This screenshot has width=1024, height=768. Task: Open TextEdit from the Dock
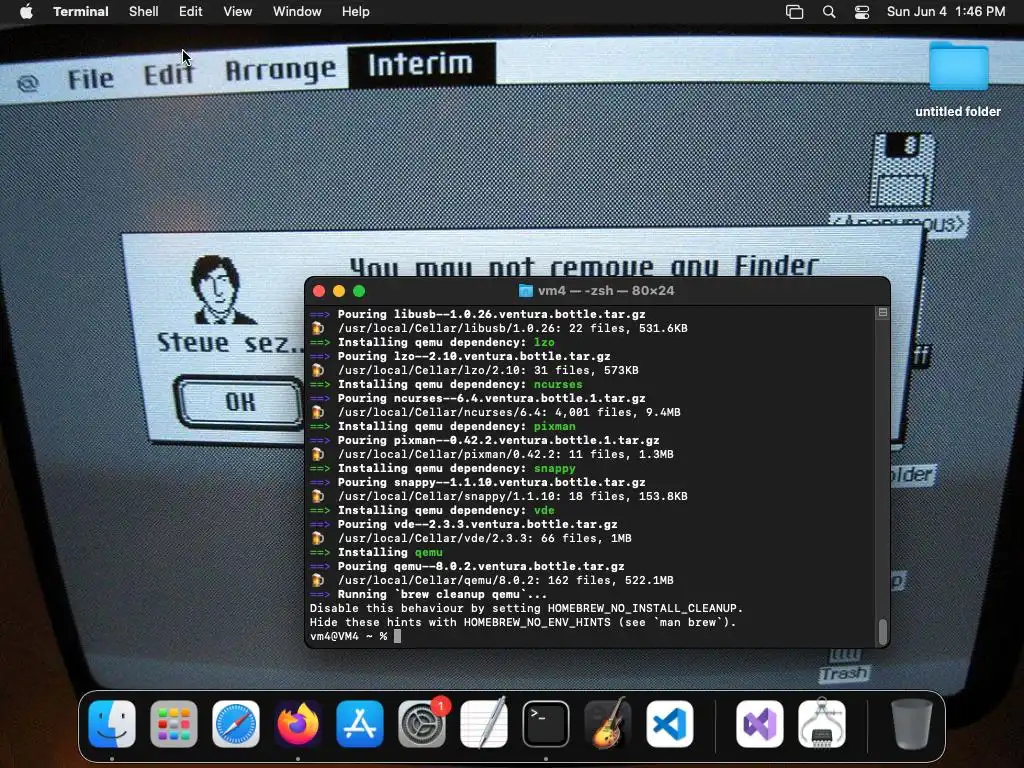click(x=484, y=724)
